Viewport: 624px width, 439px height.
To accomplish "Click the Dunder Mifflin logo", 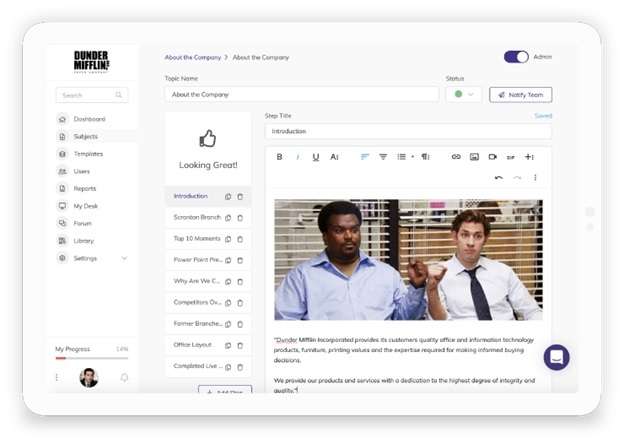I will pyautogui.click(x=92, y=62).
